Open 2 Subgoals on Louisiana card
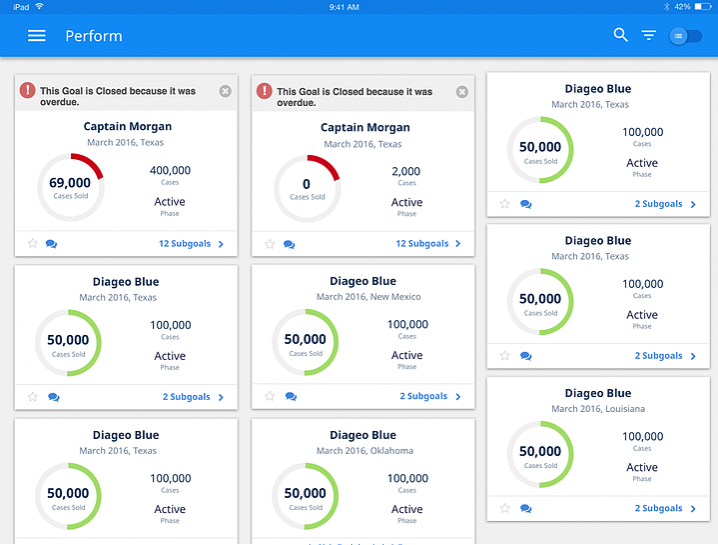Screen dimensions: 718x545 [x=658, y=508]
